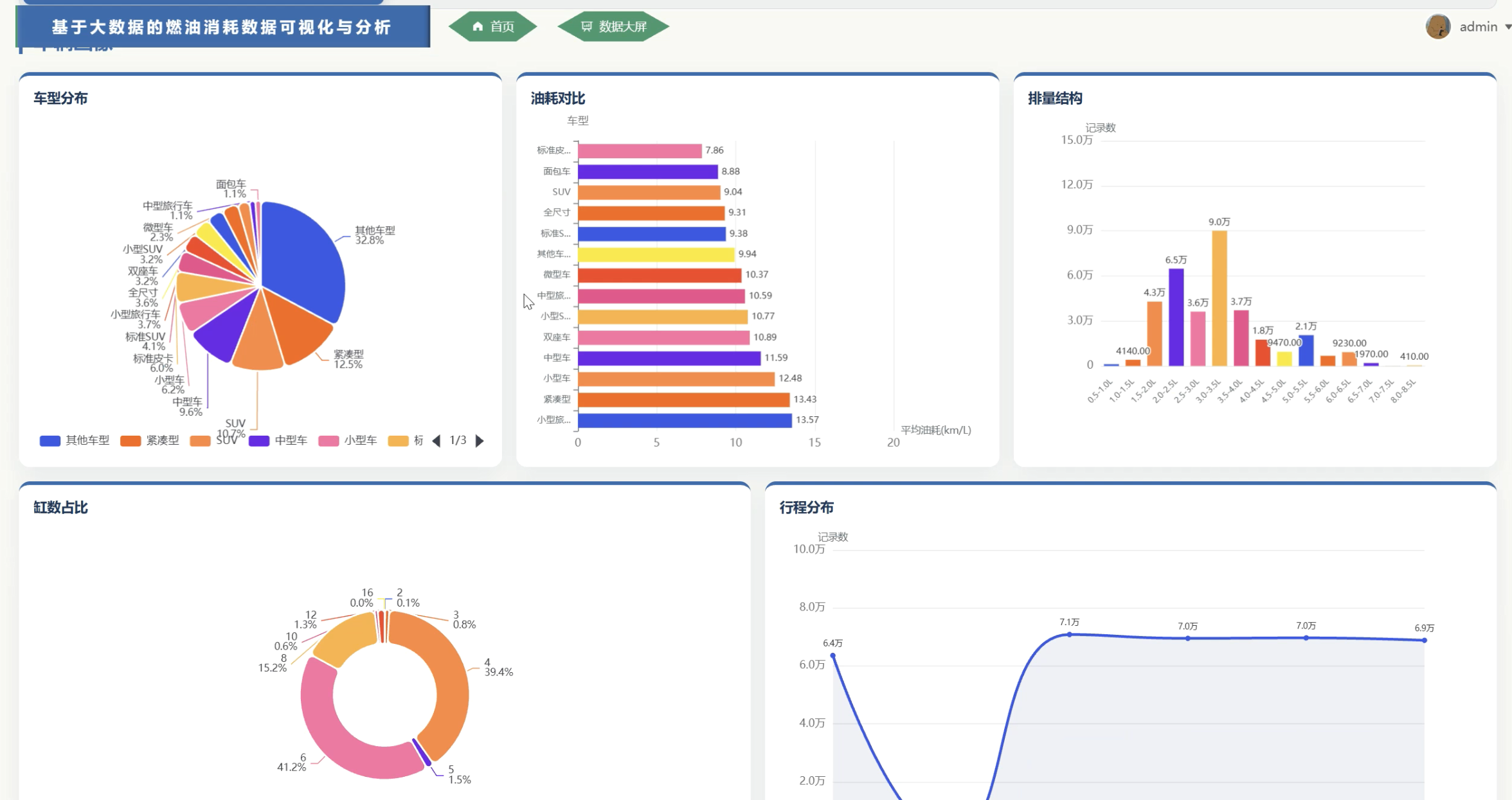Screen dimensions: 1512x800
Task: Click the 3.7万 displacement bar
Action: click(1241, 339)
